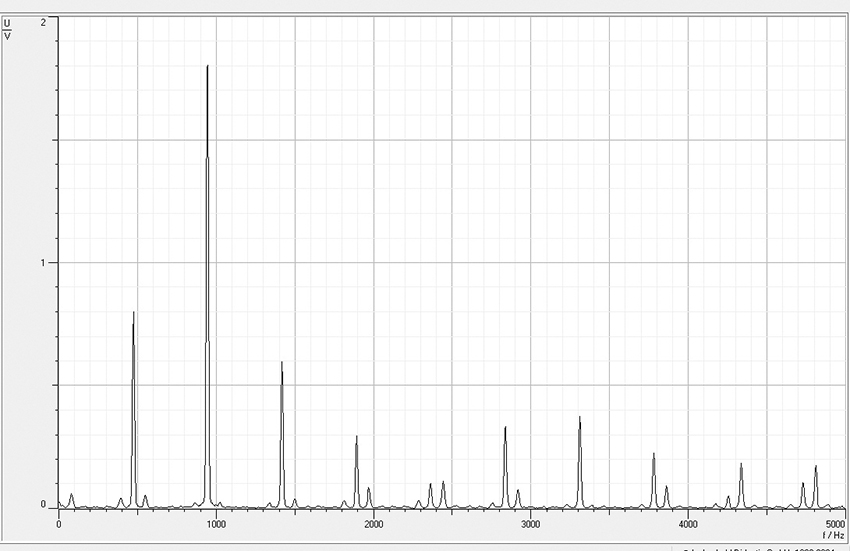Viewport: 850px width, 551px height.
Task: Click the 5000 tick label on x-axis
Action: [835, 524]
